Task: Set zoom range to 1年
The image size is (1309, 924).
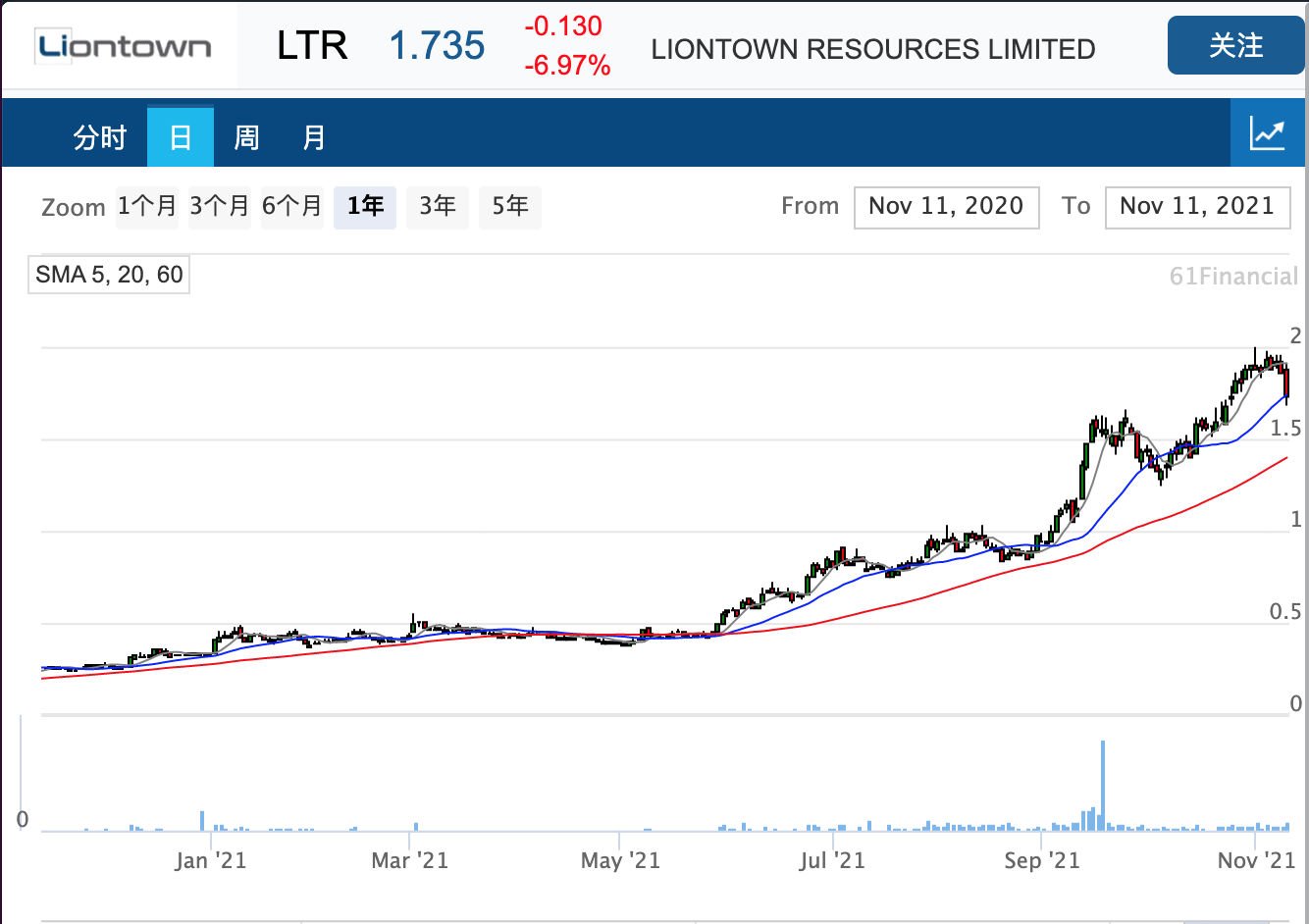Action: pyautogui.click(x=365, y=207)
